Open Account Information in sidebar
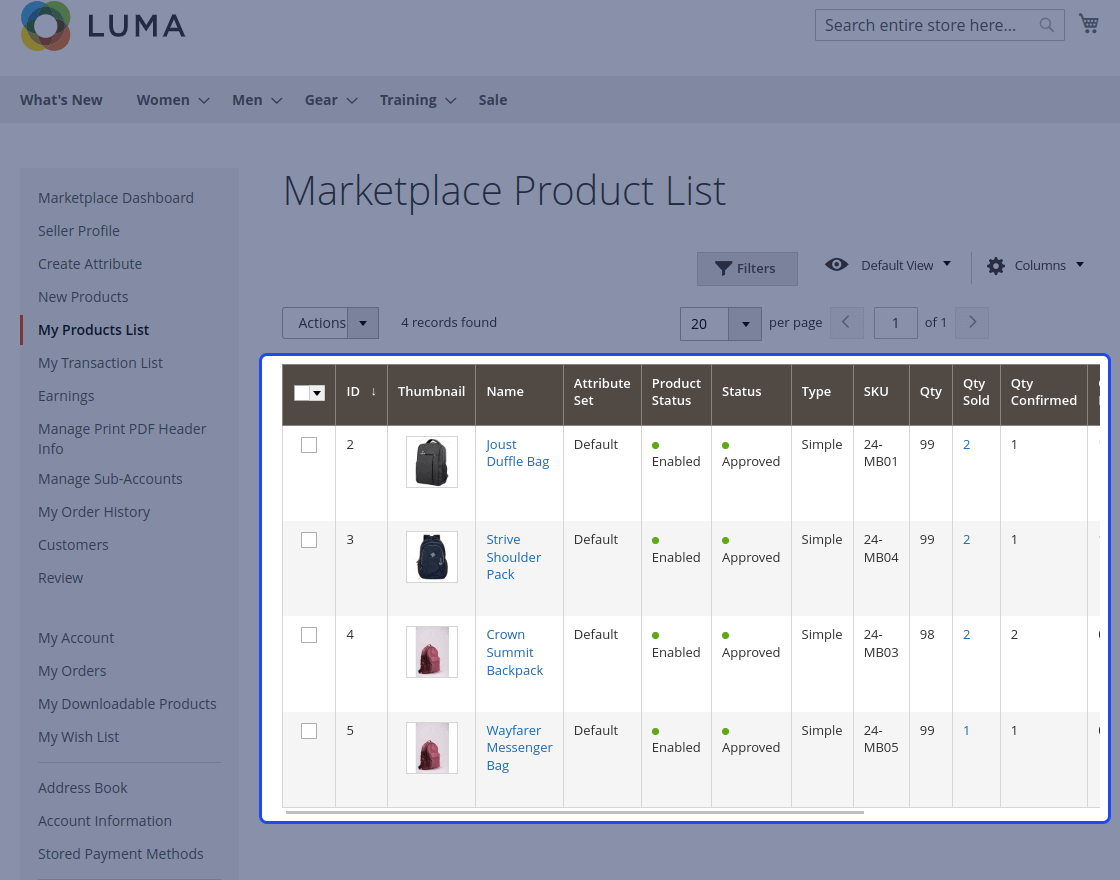The width and height of the screenshot is (1120, 880). click(x=105, y=821)
